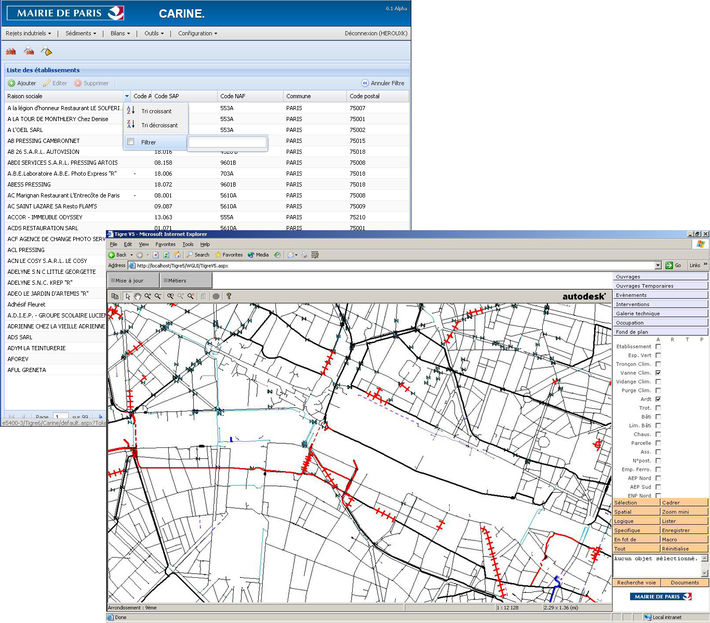Screen dimensions: 710x623
Task: Click the Media button in IE toolbar
Action: point(258,255)
